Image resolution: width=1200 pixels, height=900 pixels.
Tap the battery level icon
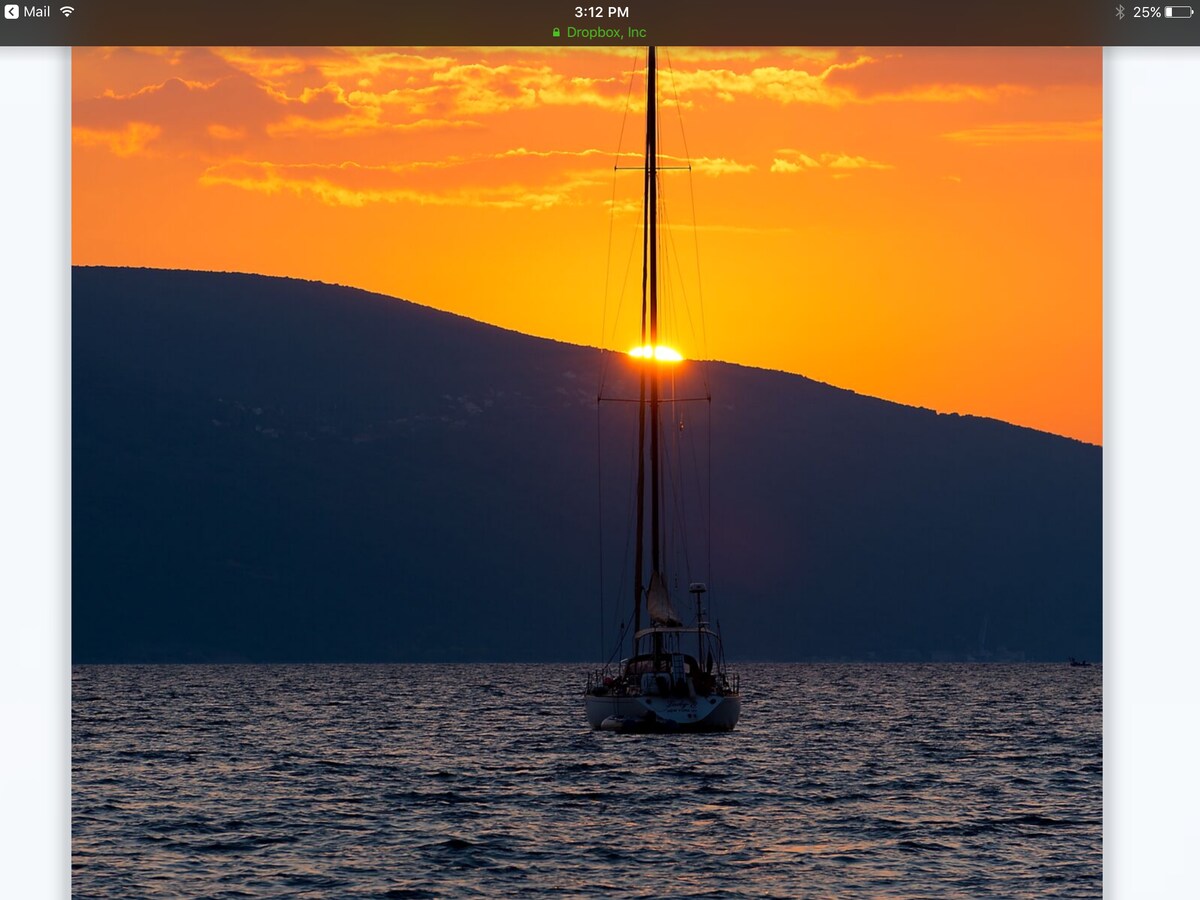coord(1179,12)
